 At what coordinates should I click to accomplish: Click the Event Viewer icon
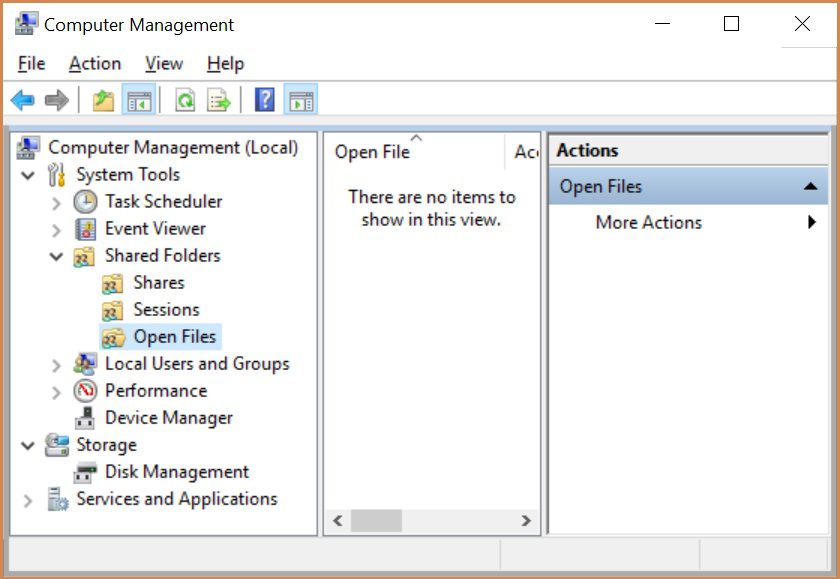[x=86, y=229]
